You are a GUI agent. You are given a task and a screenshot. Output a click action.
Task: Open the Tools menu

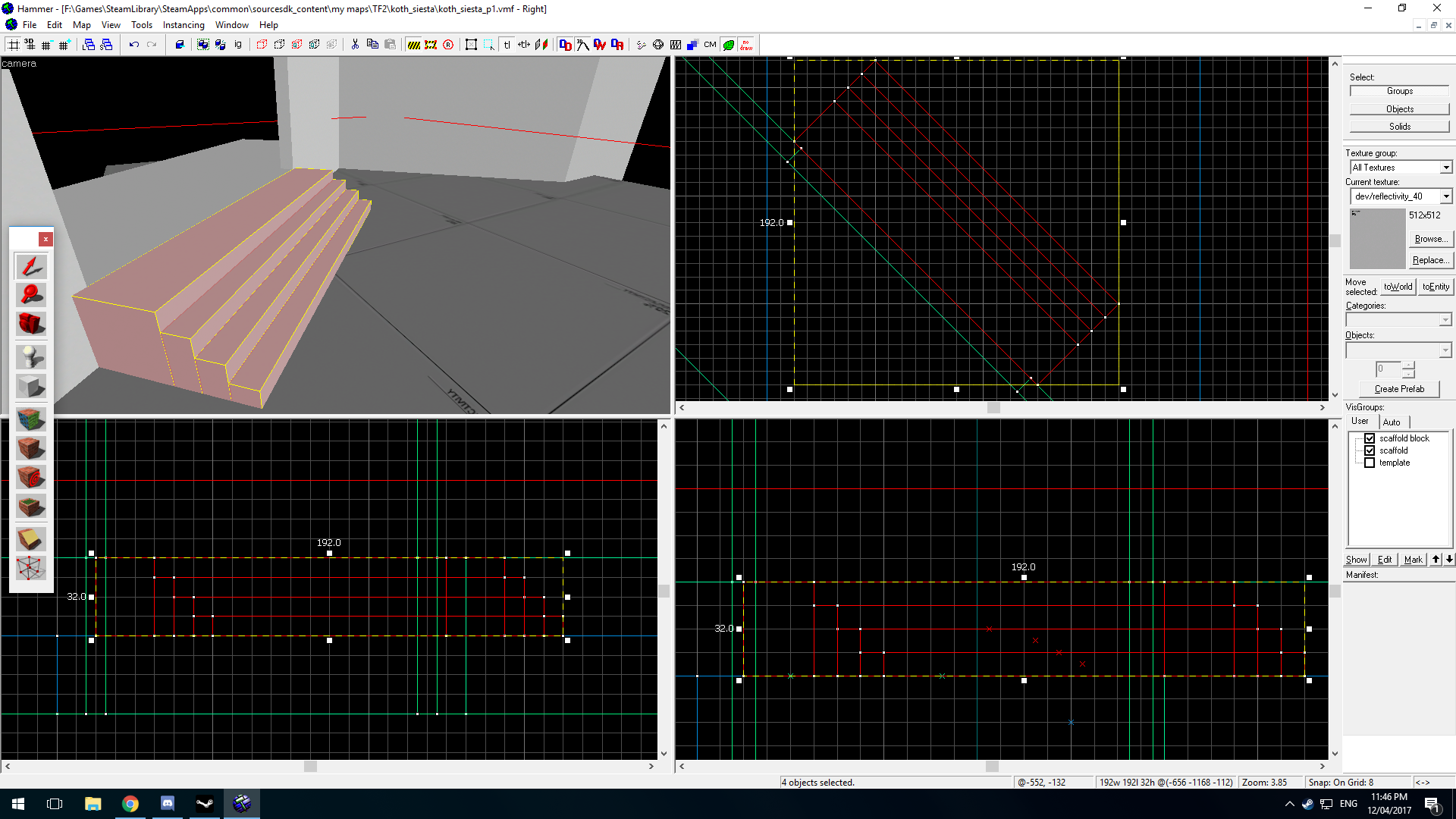click(x=142, y=25)
